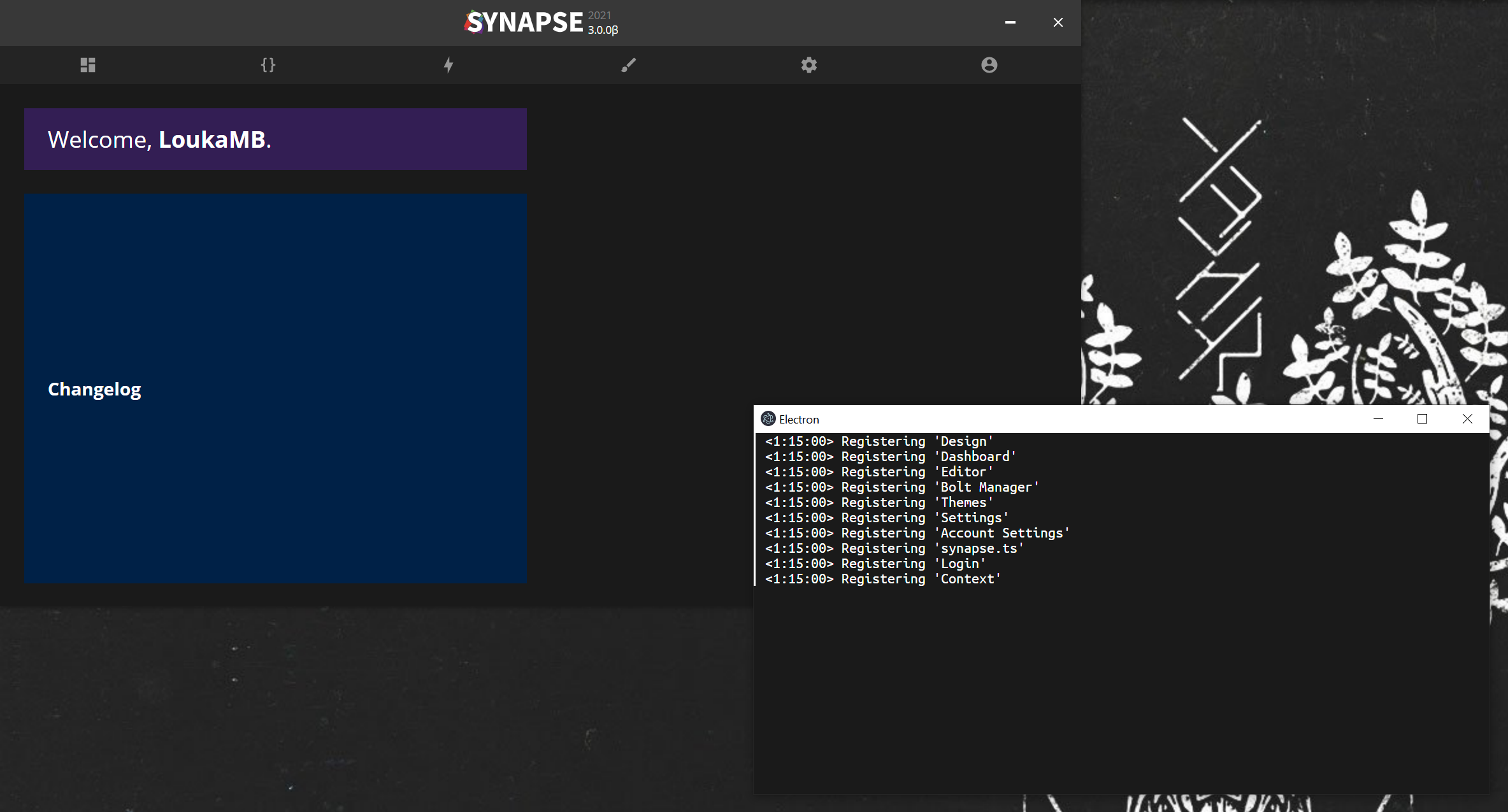This screenshot has height=812, width=1508.
Task: Click the log line Registering 'Bolt Manager'
Action: pyautogui.click(x=901, y=487)
